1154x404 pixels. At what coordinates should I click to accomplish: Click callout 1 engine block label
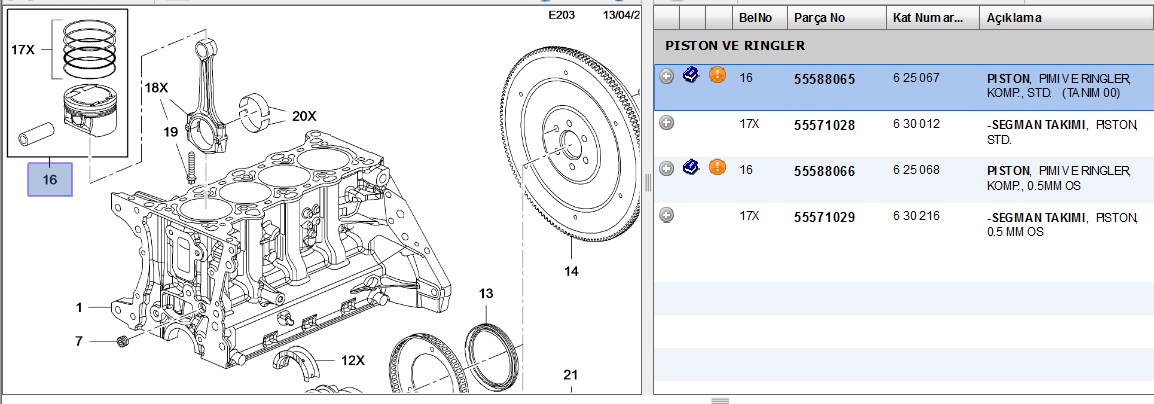tap(79, 308)
